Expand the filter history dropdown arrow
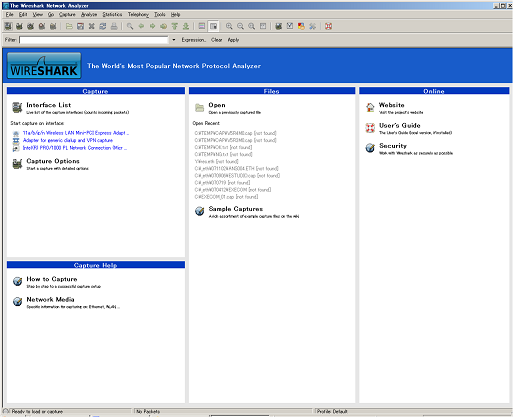This screenshot has height=417, width=513. pos(174,40)
